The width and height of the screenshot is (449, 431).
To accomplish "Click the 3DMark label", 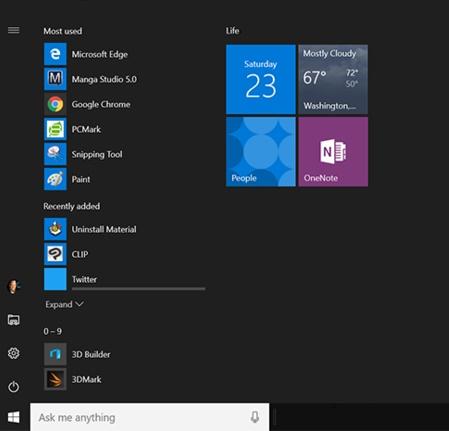I will [86, 379].
